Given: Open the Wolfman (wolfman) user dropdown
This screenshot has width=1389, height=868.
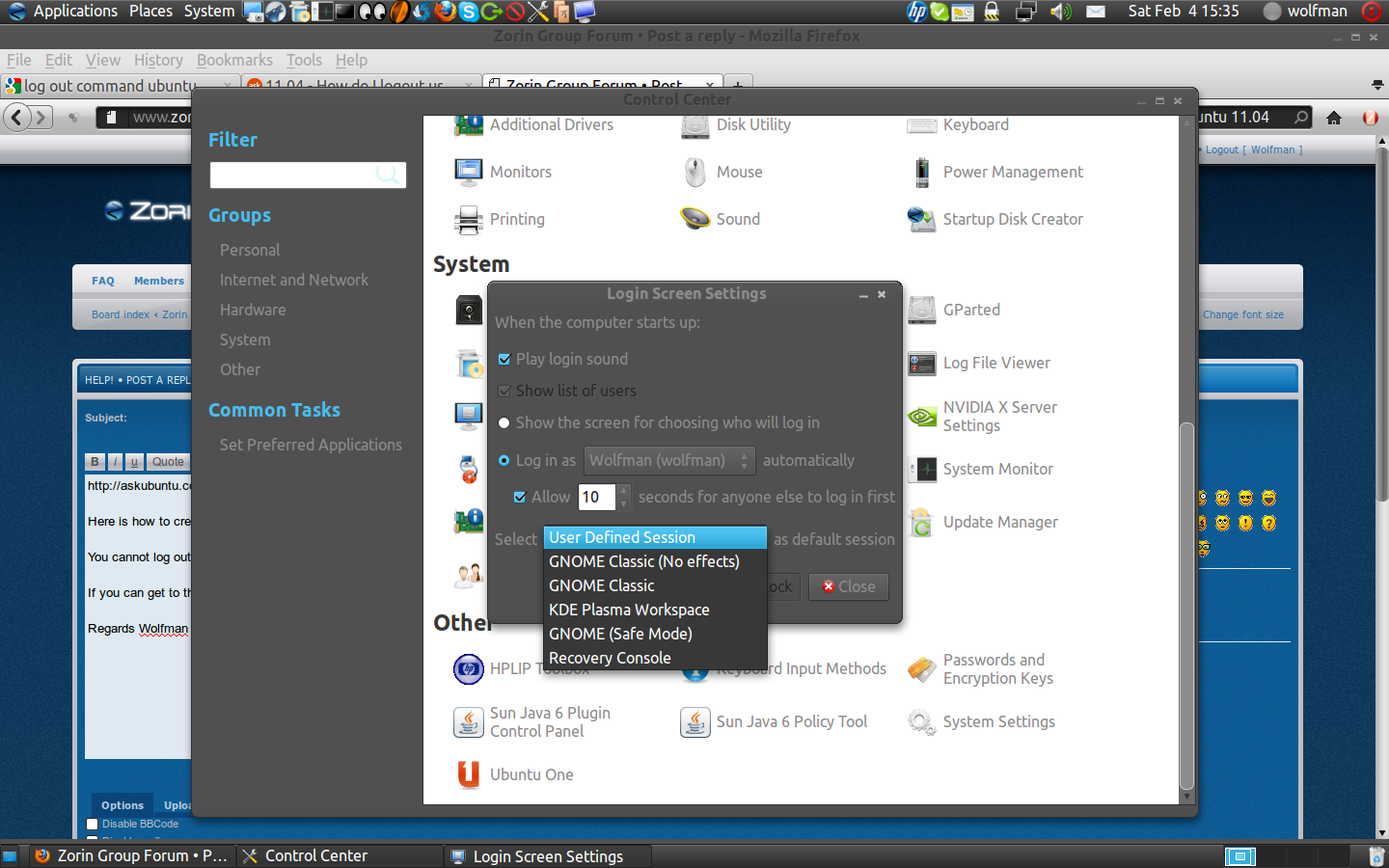Looking at the screenshot, I should [669, 460].
